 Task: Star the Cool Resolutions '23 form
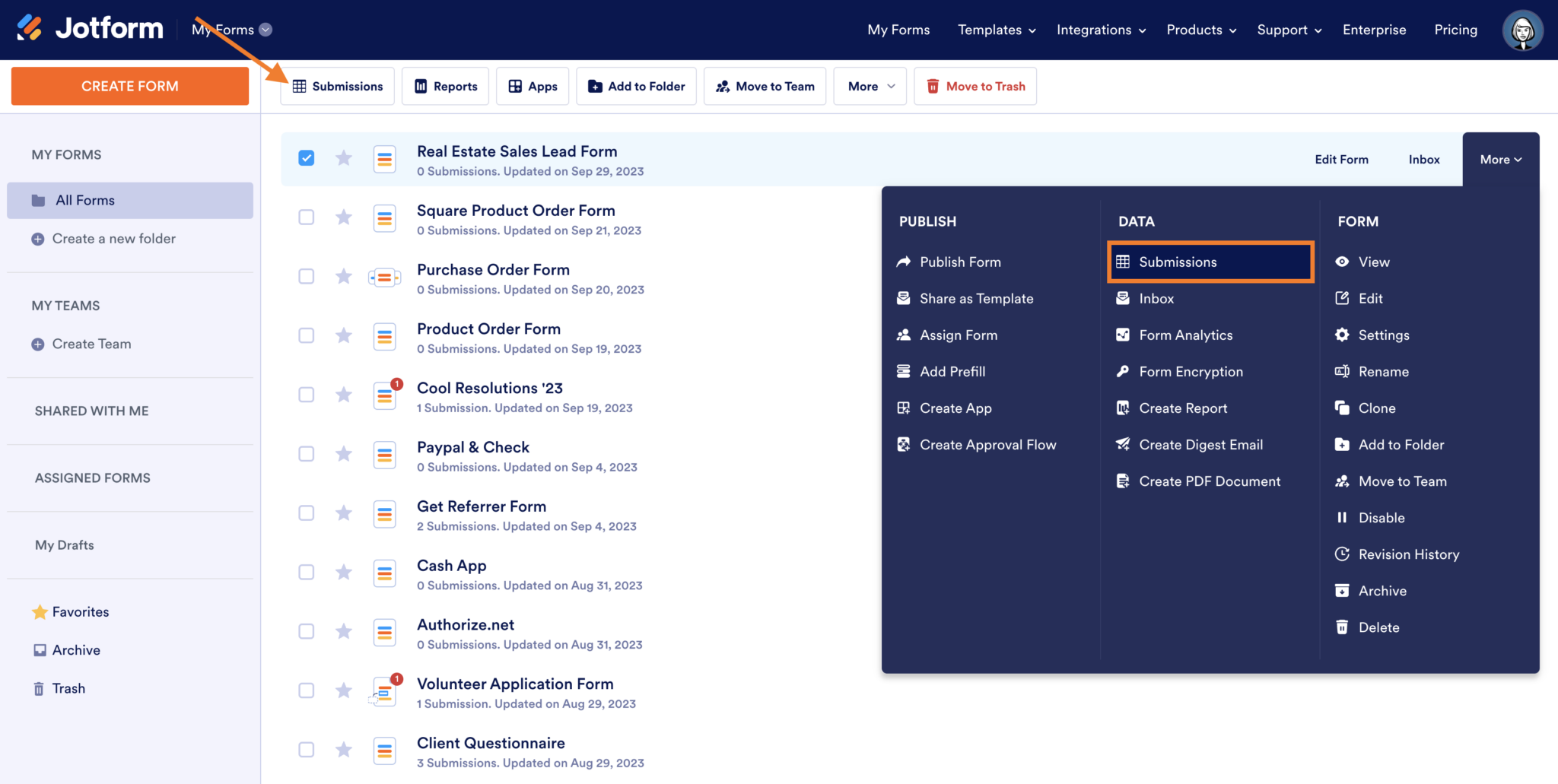(343, 394)
